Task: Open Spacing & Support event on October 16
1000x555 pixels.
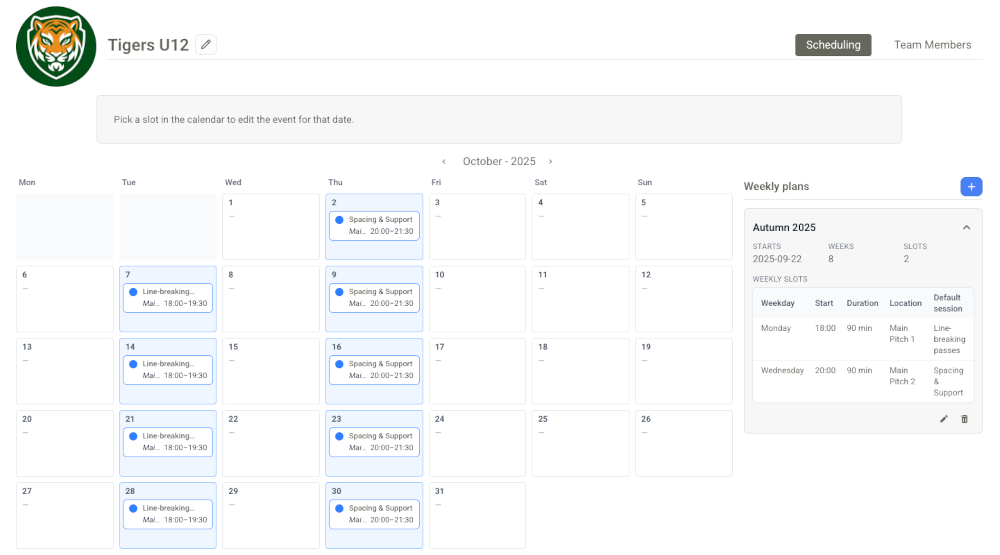Action: click(x=374, y=369)
